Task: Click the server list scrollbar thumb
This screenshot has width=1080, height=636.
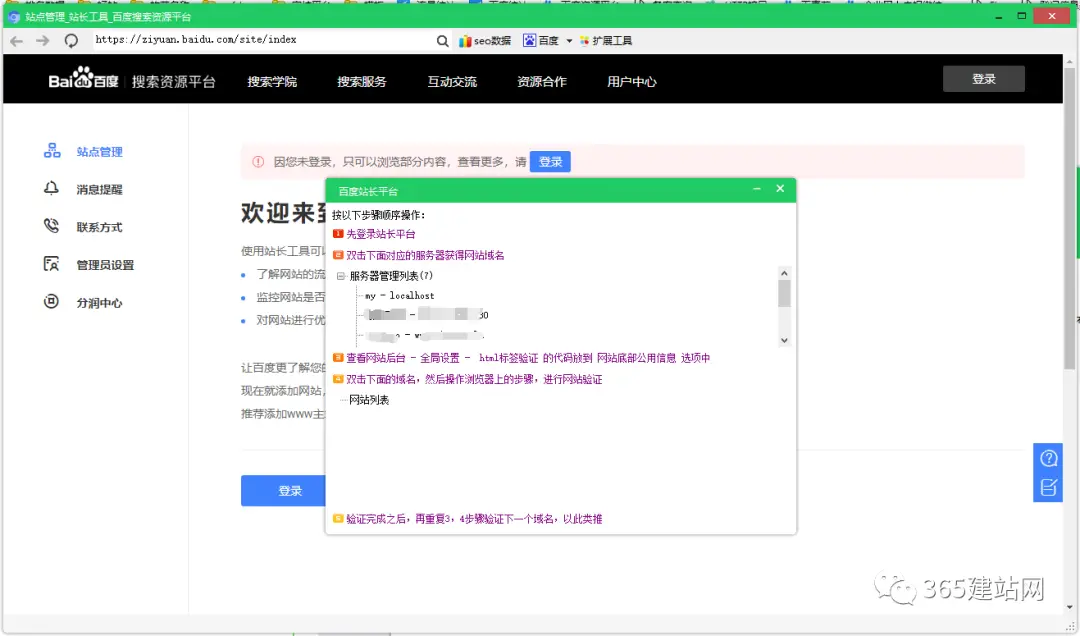Action: pyautogui.click(x=784, y=294)
